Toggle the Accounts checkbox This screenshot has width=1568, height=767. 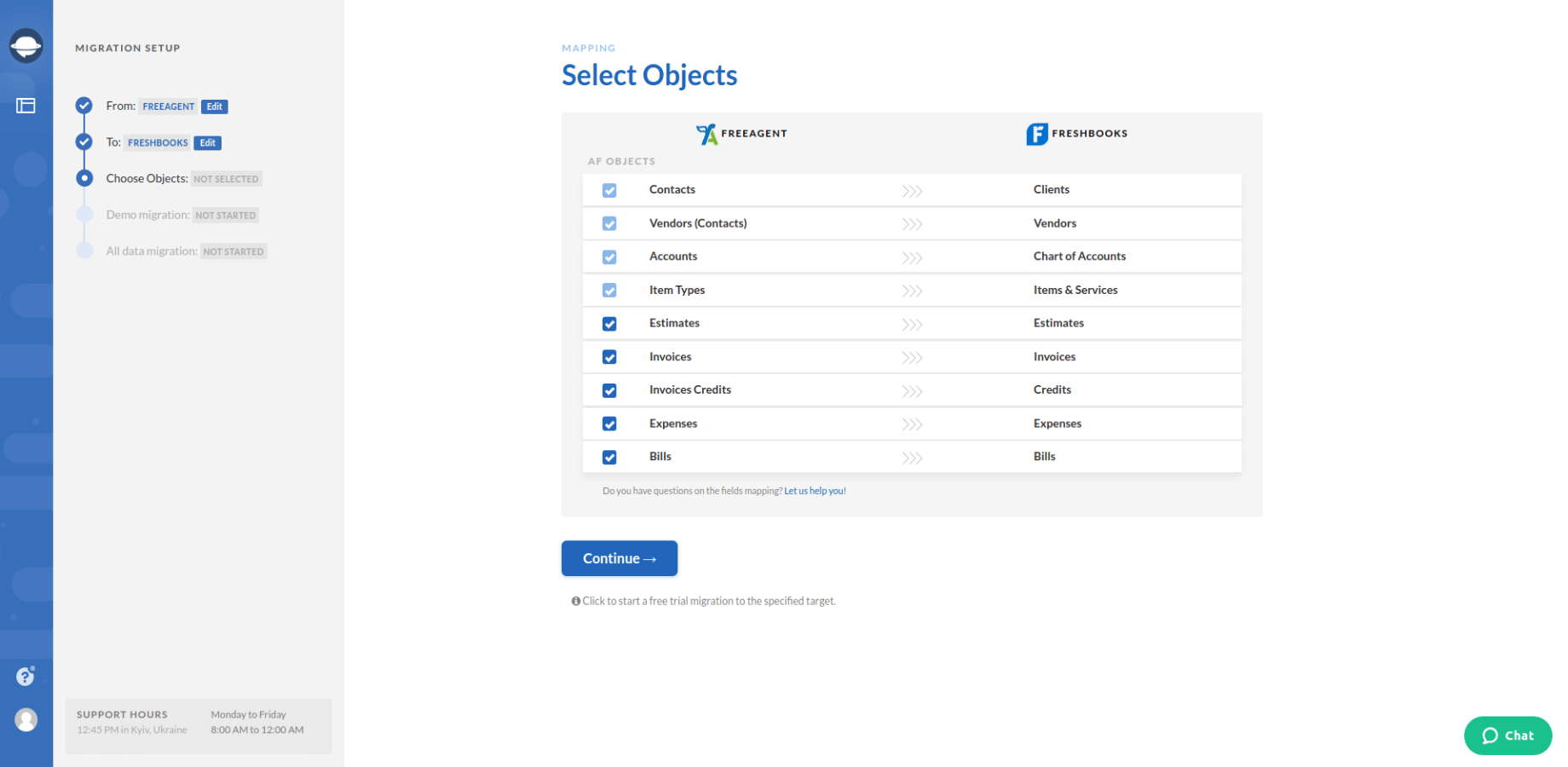609,257
